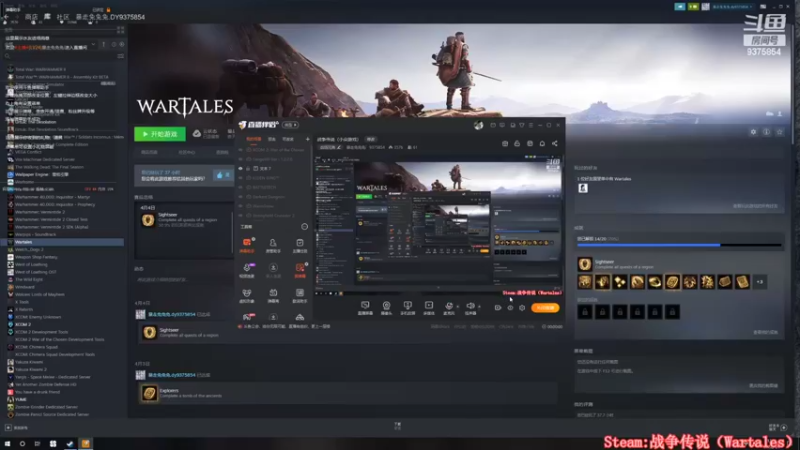Open the speaker options dropdown arrow

coord(479,307)
